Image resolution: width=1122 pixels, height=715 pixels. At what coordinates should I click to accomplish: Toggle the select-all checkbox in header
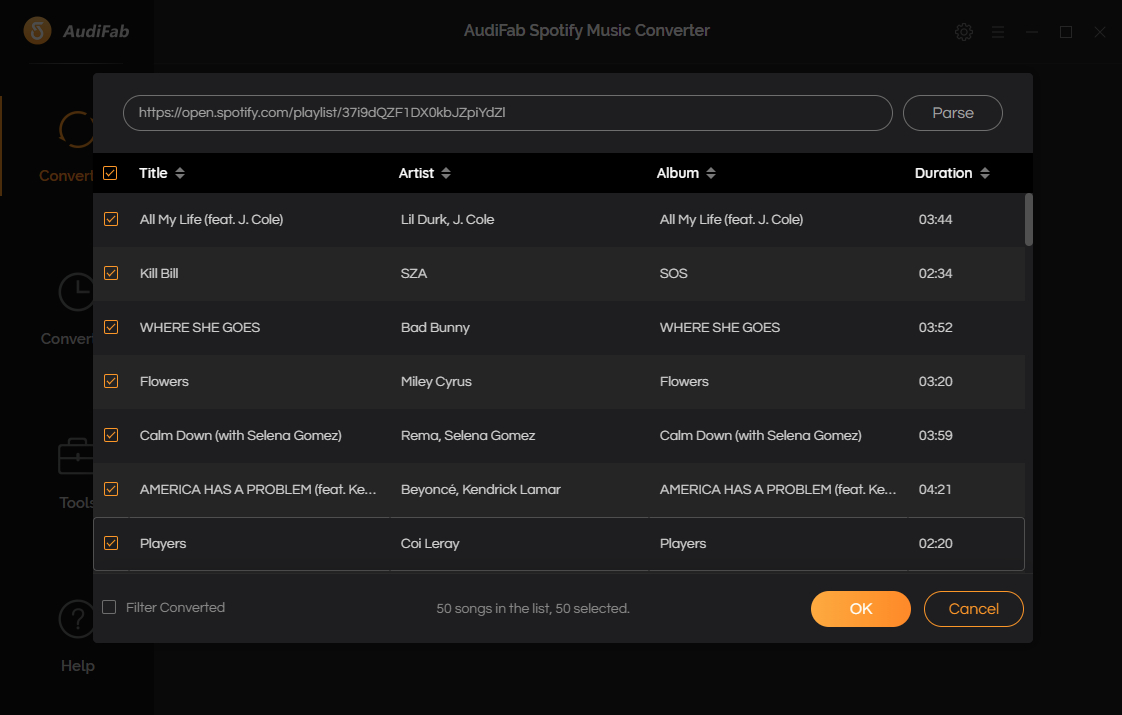(x=110, y=172)
